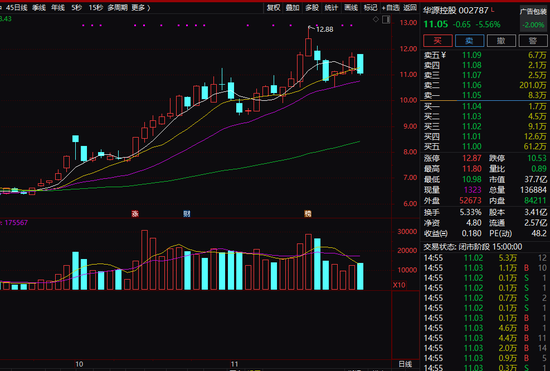Click the 13.00 price axis label
The image size is (550, 371).
click(x=408, y=23)
